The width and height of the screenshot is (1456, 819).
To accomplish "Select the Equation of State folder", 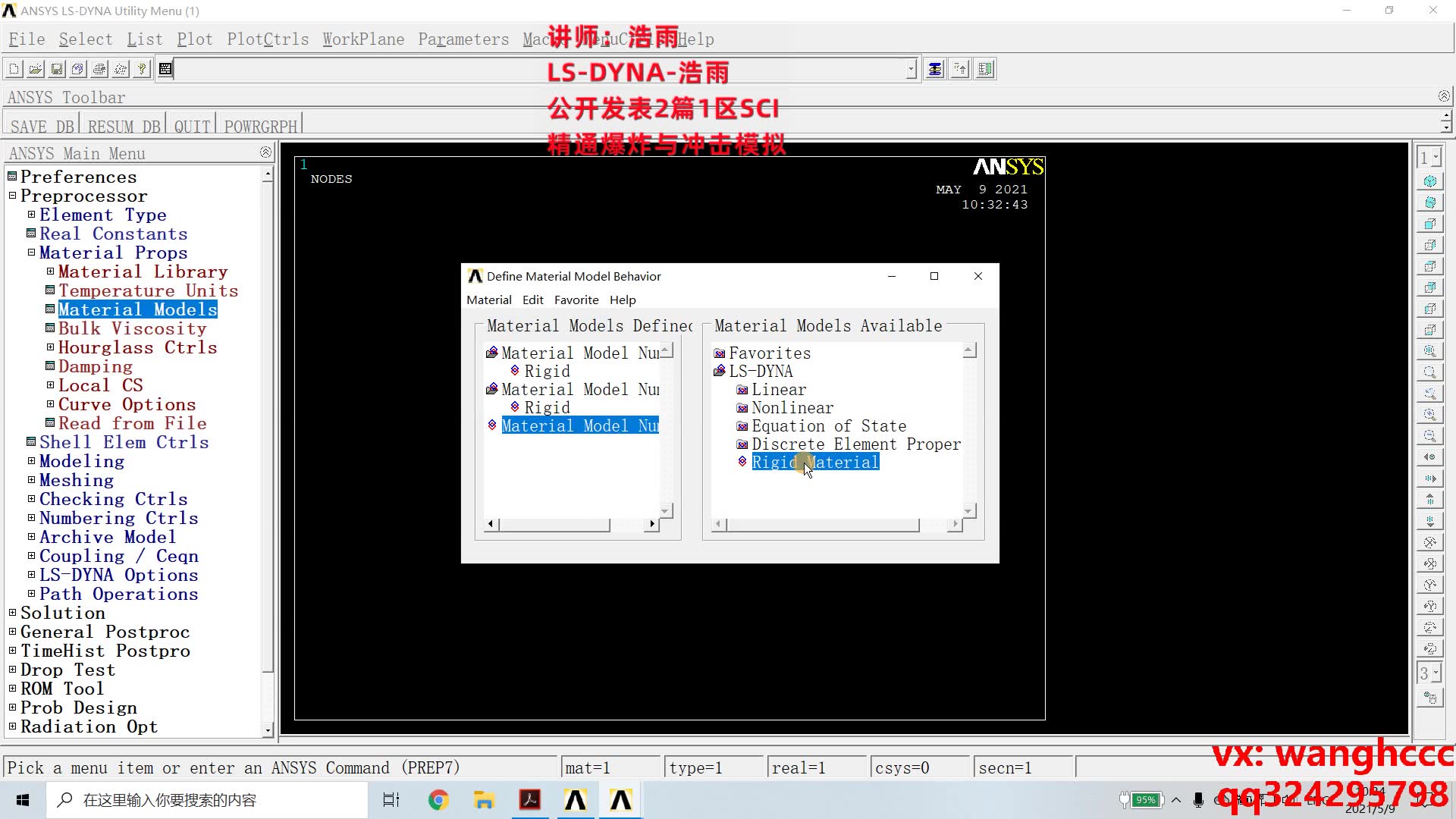I will click(828, 426).
